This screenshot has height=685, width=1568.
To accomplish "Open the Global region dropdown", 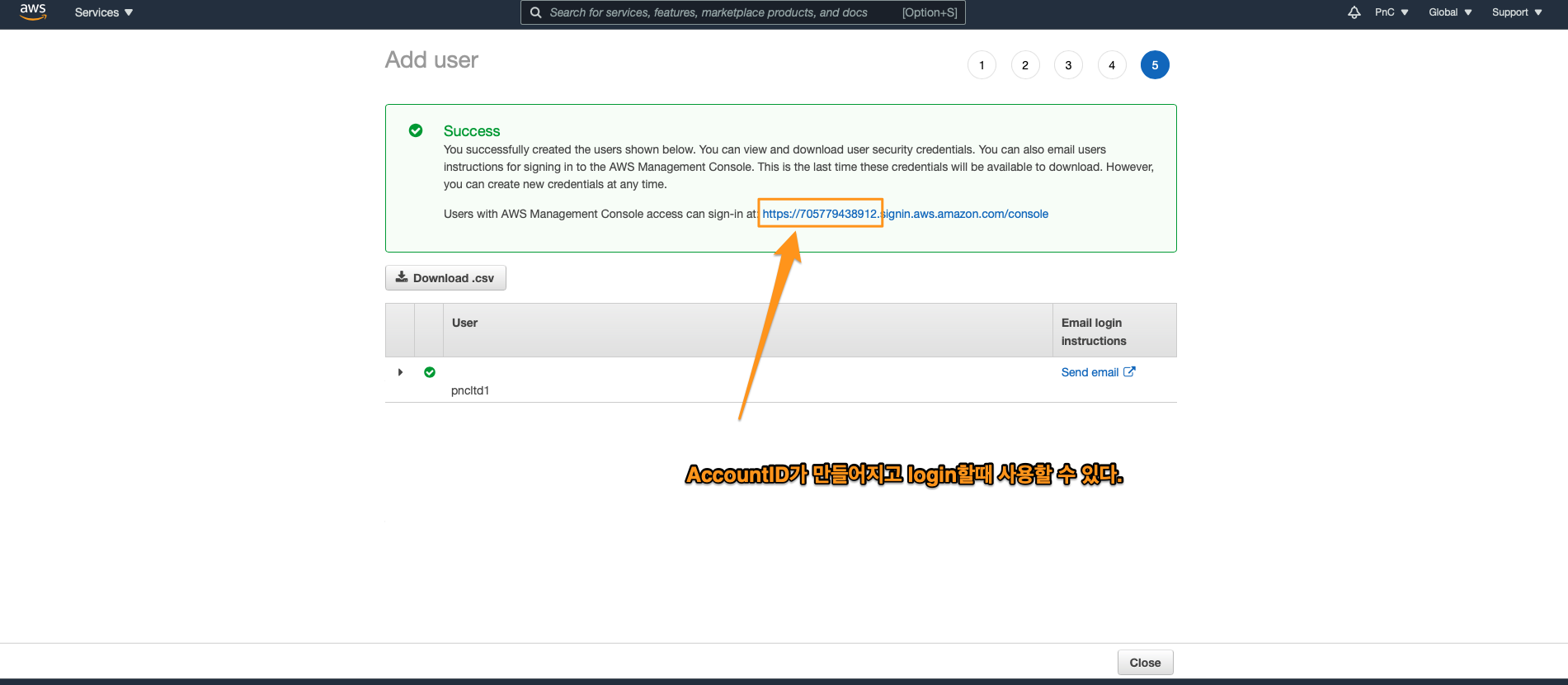I will click(x=1449, y=12).
